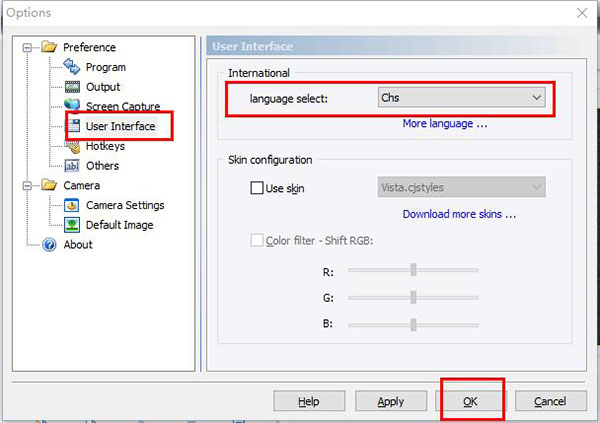
Task: Select the Program tree item
Action: pos(106,67)
